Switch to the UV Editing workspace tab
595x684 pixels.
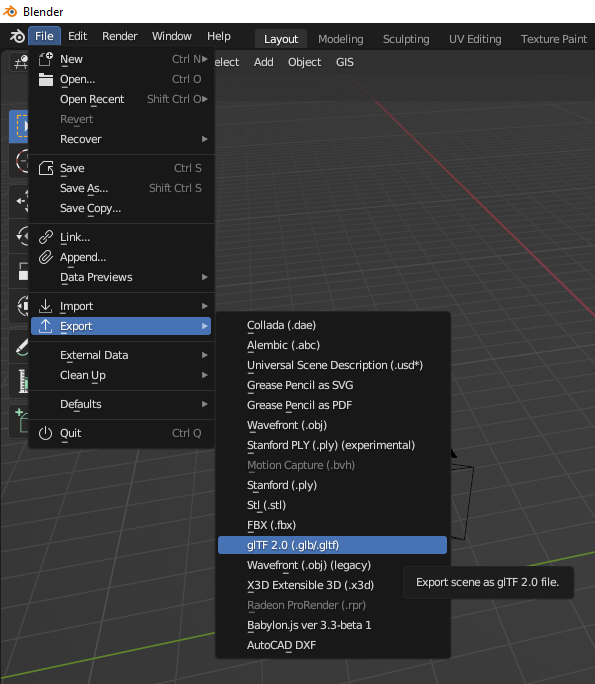[475, 39]
